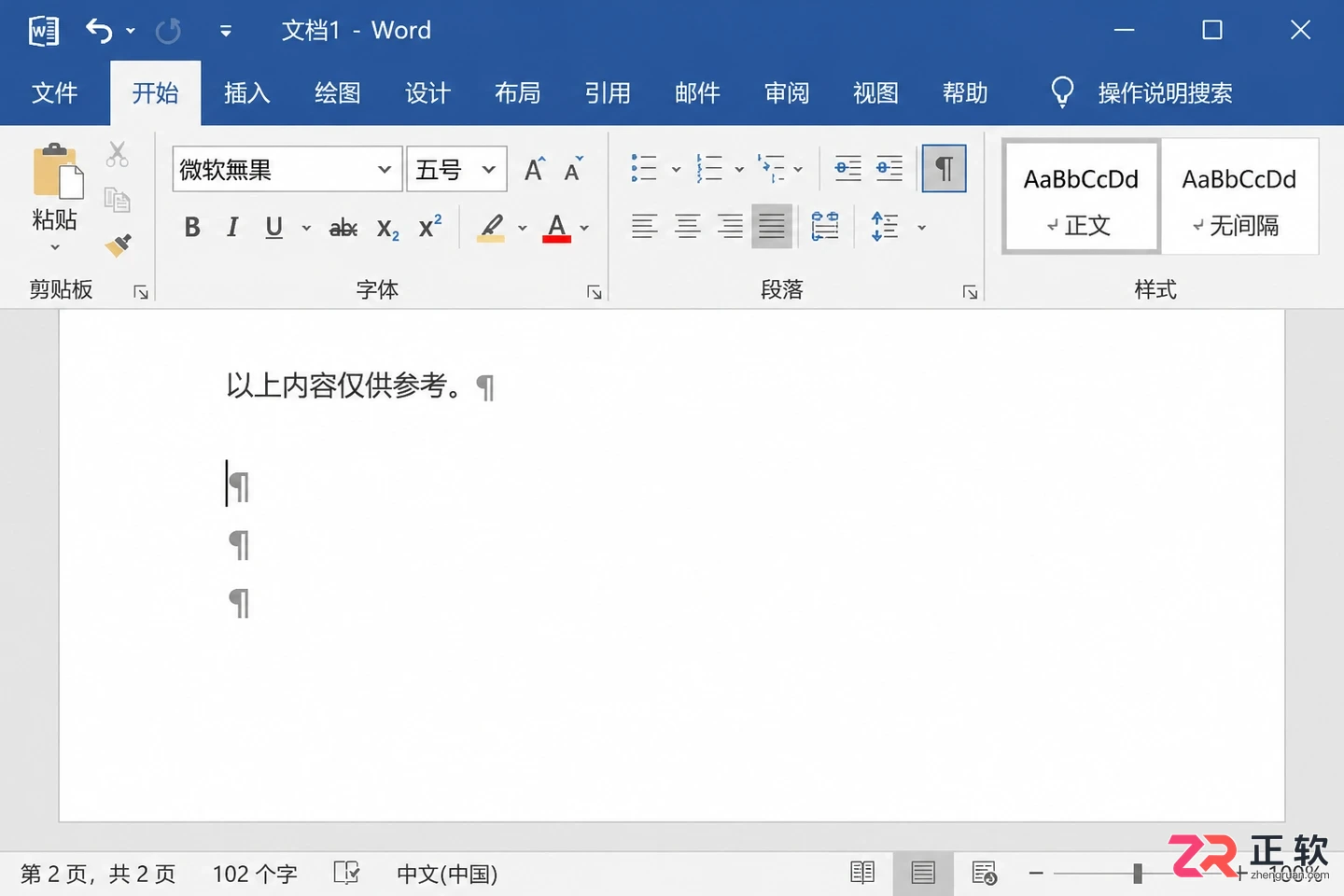The image size is (1344, 896).
Task: Open the 布局 tab
Action: (517, 93)
